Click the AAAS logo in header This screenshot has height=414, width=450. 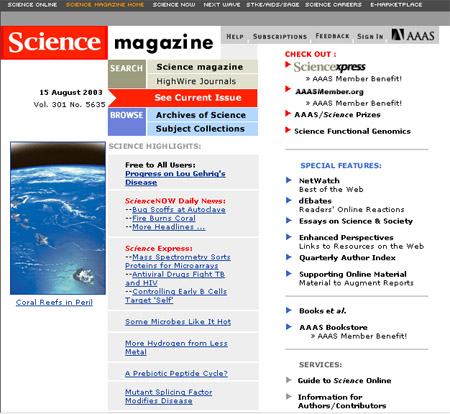tap(413, 35)
